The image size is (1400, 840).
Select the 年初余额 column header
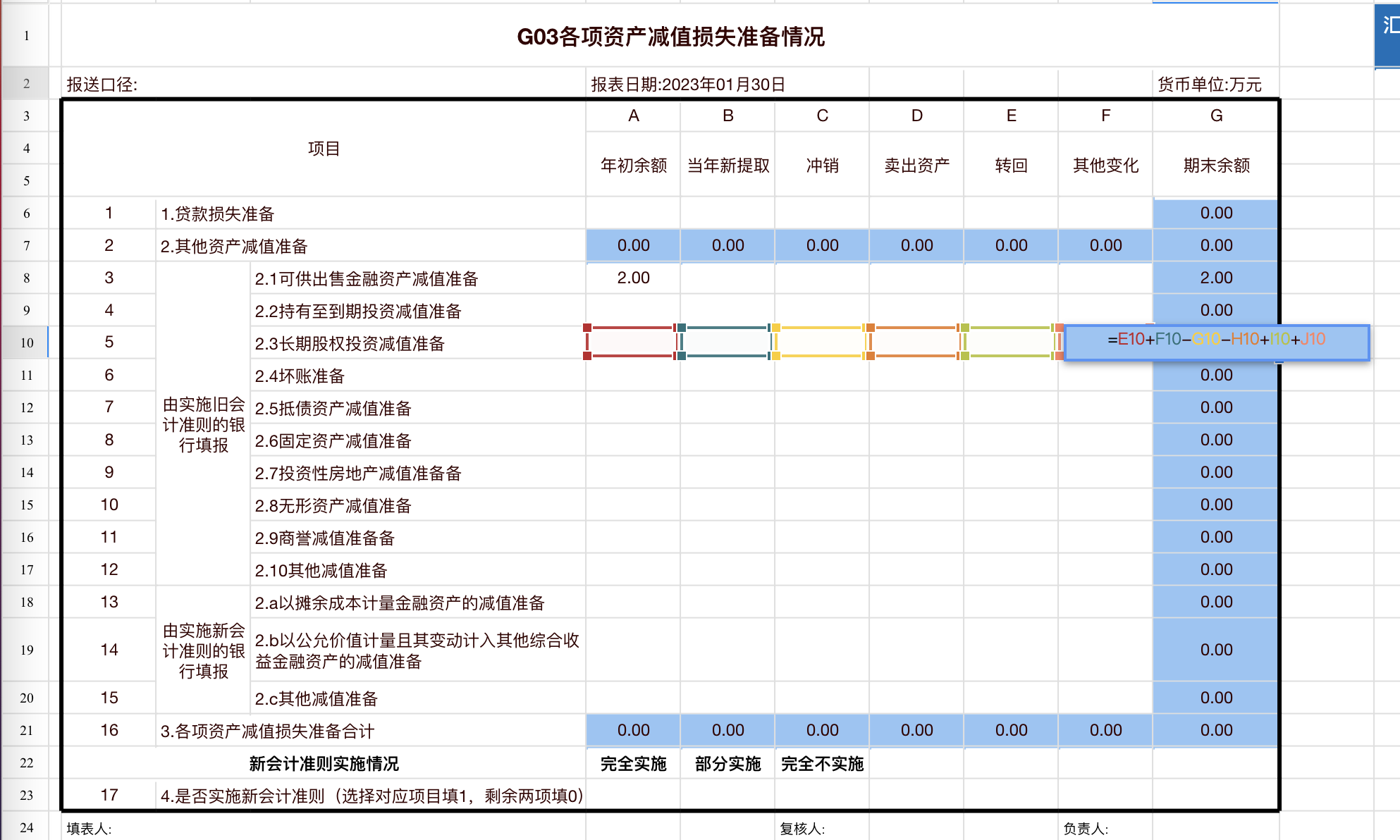pos(634,166)
